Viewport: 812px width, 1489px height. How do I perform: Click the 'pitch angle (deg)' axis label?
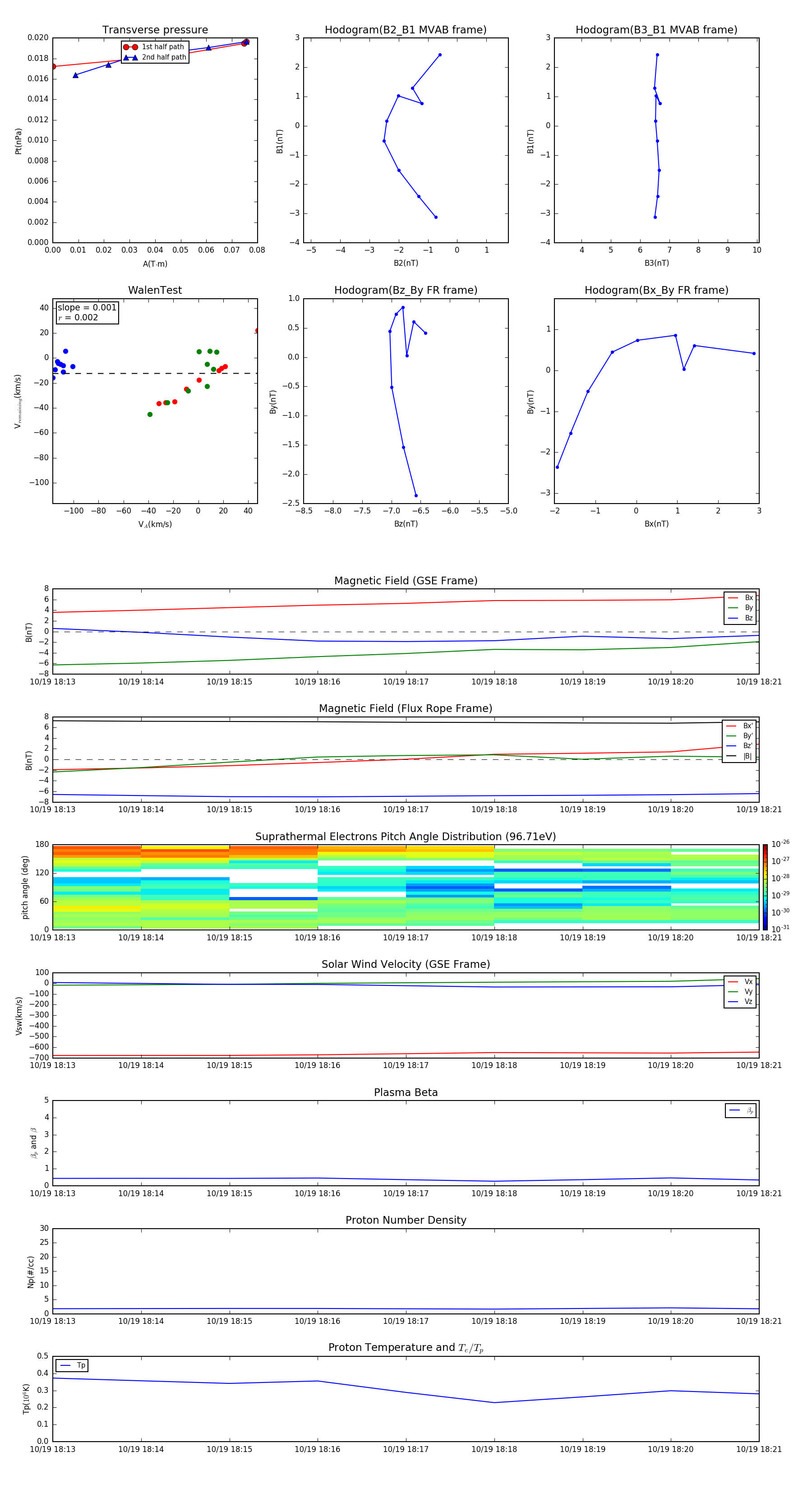tap(25, 887)
